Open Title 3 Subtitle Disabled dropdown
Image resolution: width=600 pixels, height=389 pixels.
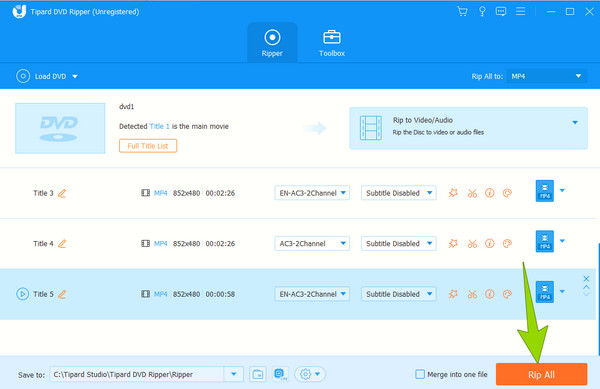[398, 193]
